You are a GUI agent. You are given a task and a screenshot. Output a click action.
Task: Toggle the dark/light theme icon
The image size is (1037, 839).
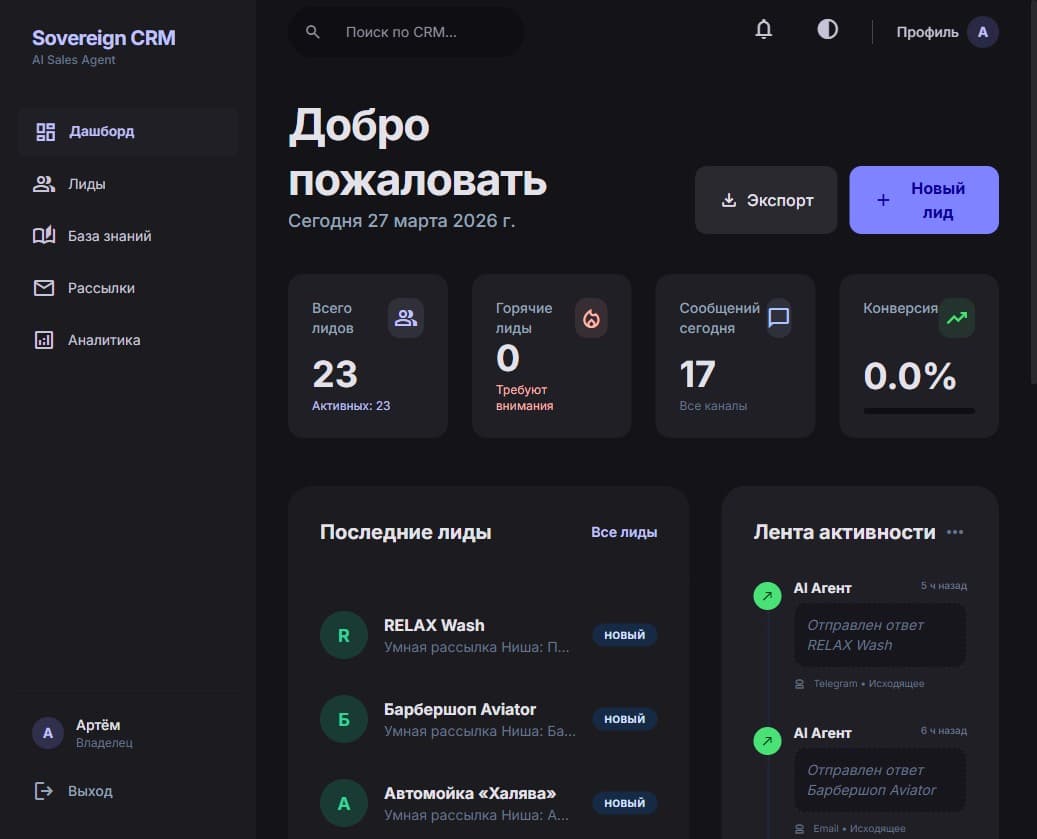tap(827, 30)
